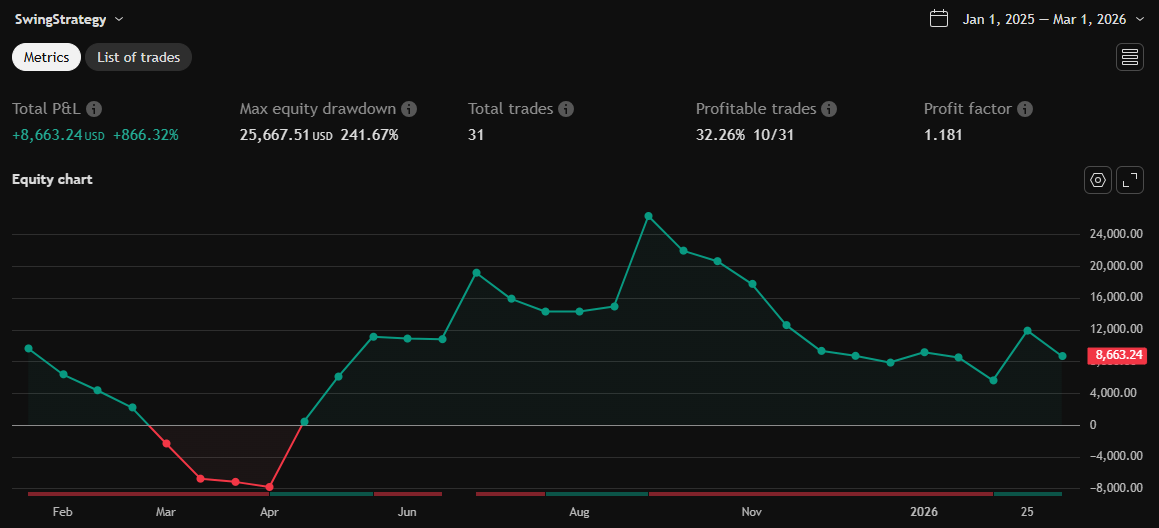This screenshot has width=1159, height=528.
Task: Click info icon beside Max equity drawdown
Action: 409,109
